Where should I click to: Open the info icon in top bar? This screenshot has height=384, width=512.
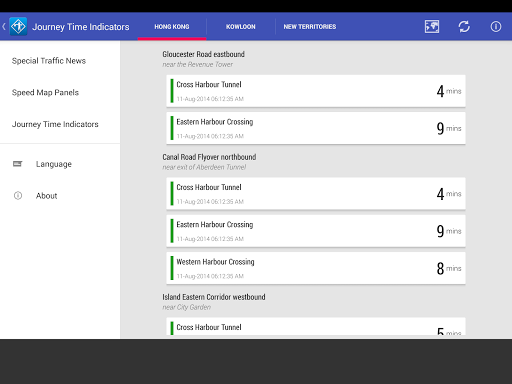496,27
